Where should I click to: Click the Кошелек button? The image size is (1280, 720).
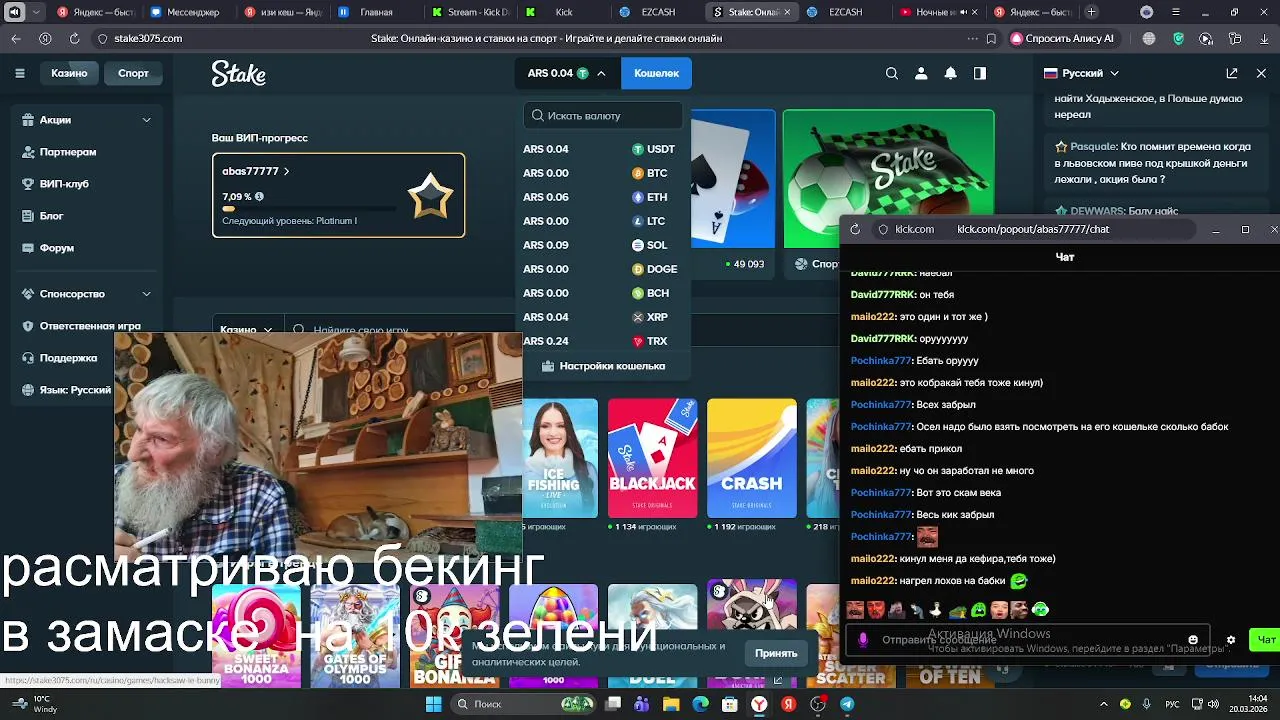(x=656, y=73)
